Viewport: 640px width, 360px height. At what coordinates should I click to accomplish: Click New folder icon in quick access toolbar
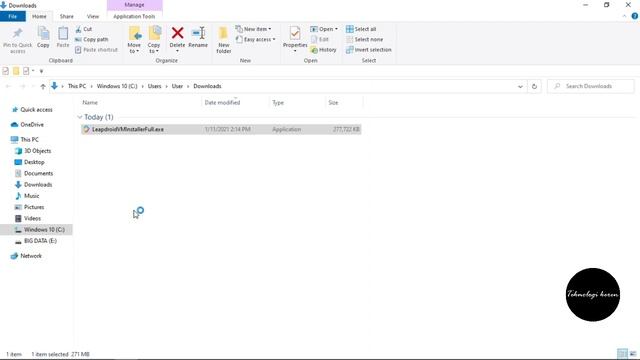16,71
